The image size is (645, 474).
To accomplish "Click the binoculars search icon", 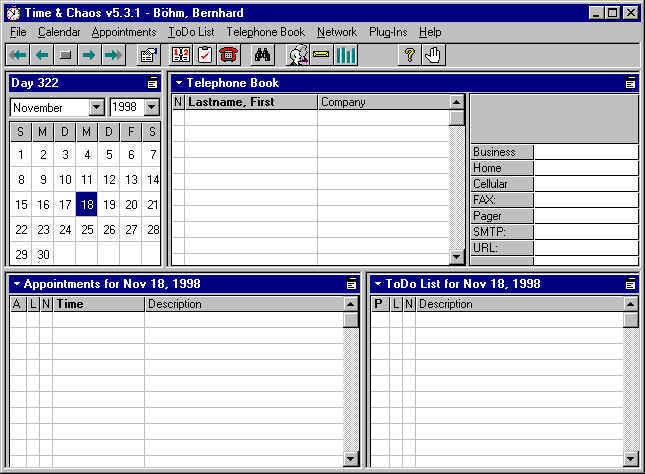I will 262,55.
